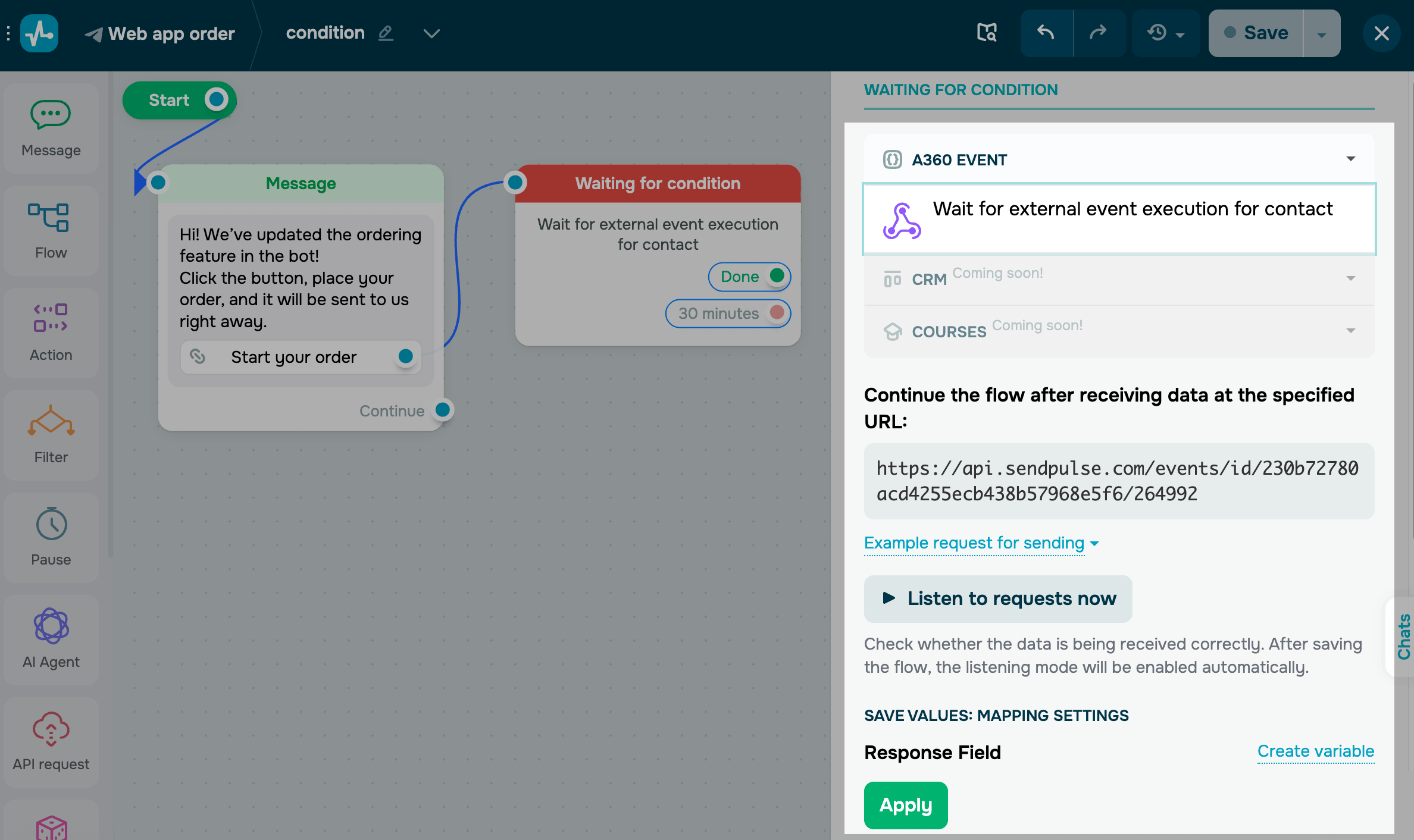Click the Create variable link
The image size is (1414, 840).
pyautogui.click(x=1315, y=751)
